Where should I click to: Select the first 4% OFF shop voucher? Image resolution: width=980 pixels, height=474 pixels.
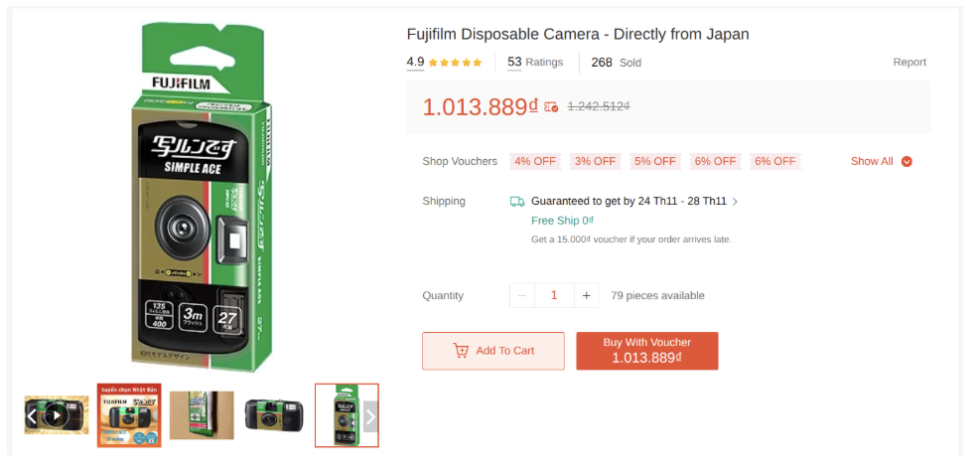click(x=534, y=161)
